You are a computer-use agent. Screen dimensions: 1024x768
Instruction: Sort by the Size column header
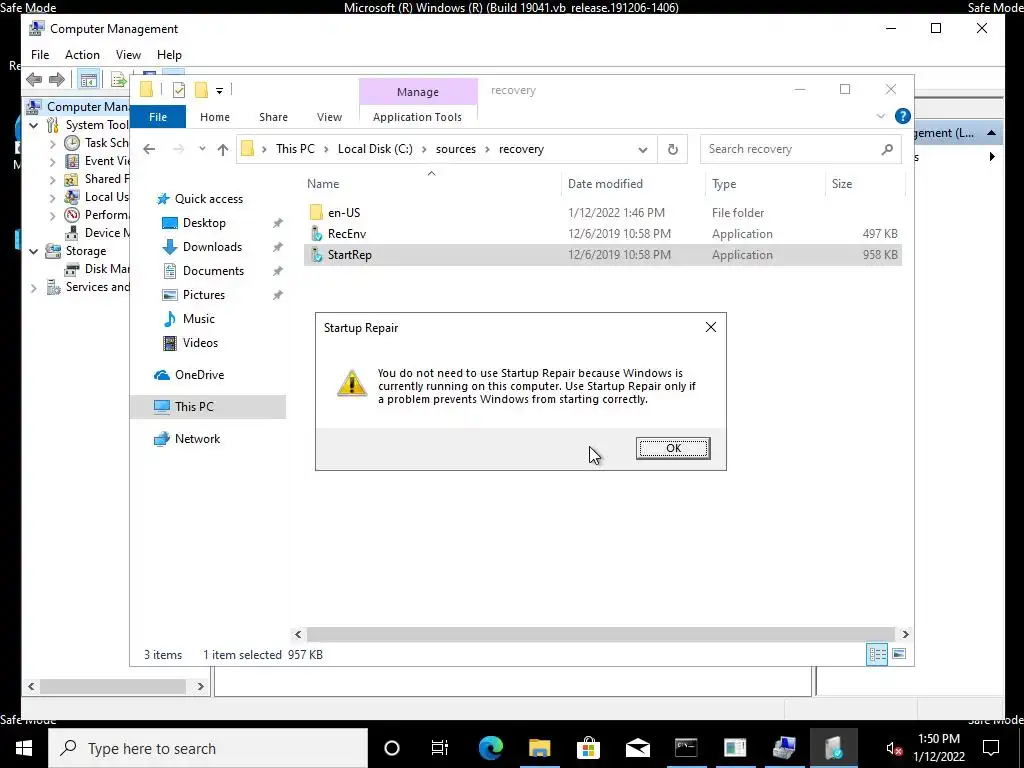click(865, 184)
